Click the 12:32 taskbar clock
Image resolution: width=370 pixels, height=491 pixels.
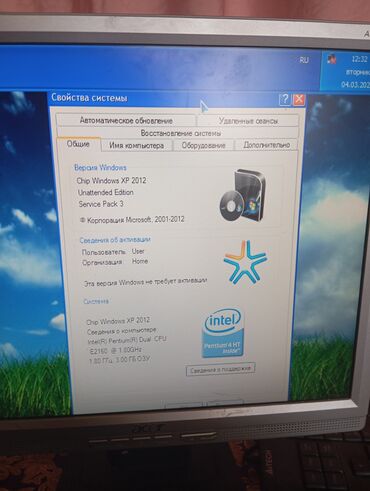coord(359,59)
